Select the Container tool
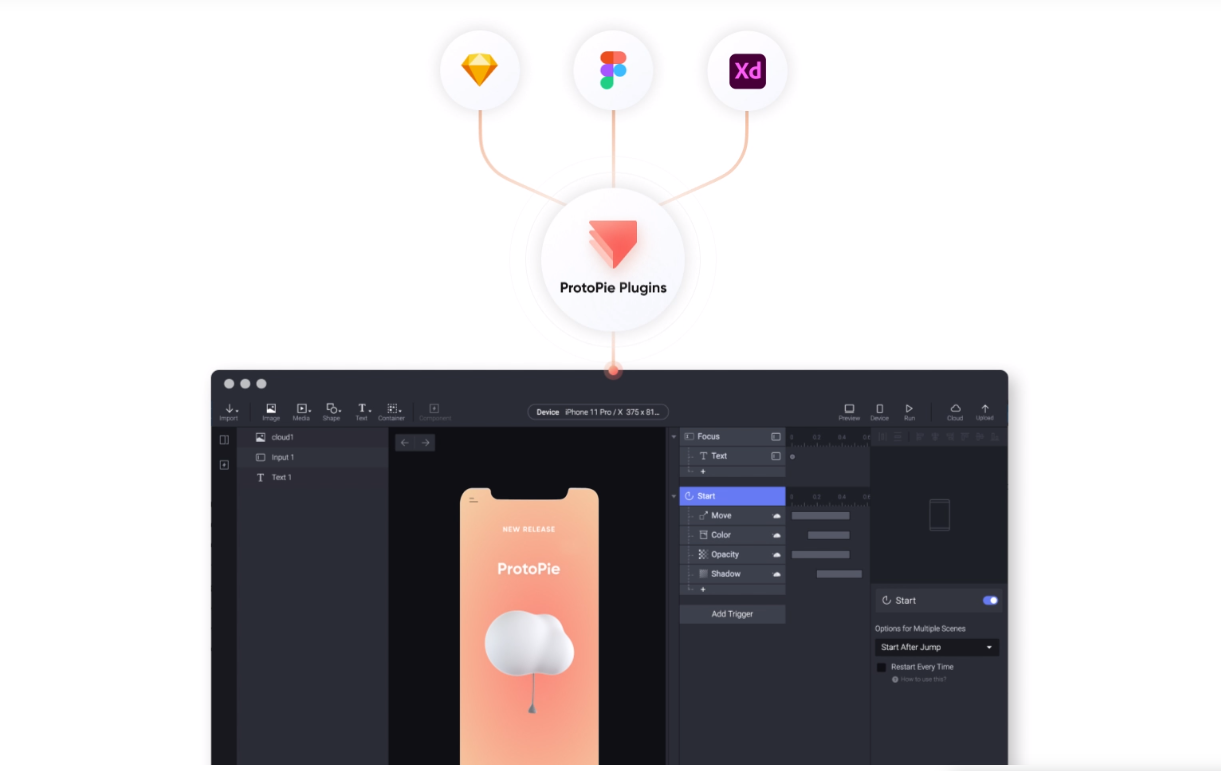The height and width of the screenshot is (771, 1221). 392,412
